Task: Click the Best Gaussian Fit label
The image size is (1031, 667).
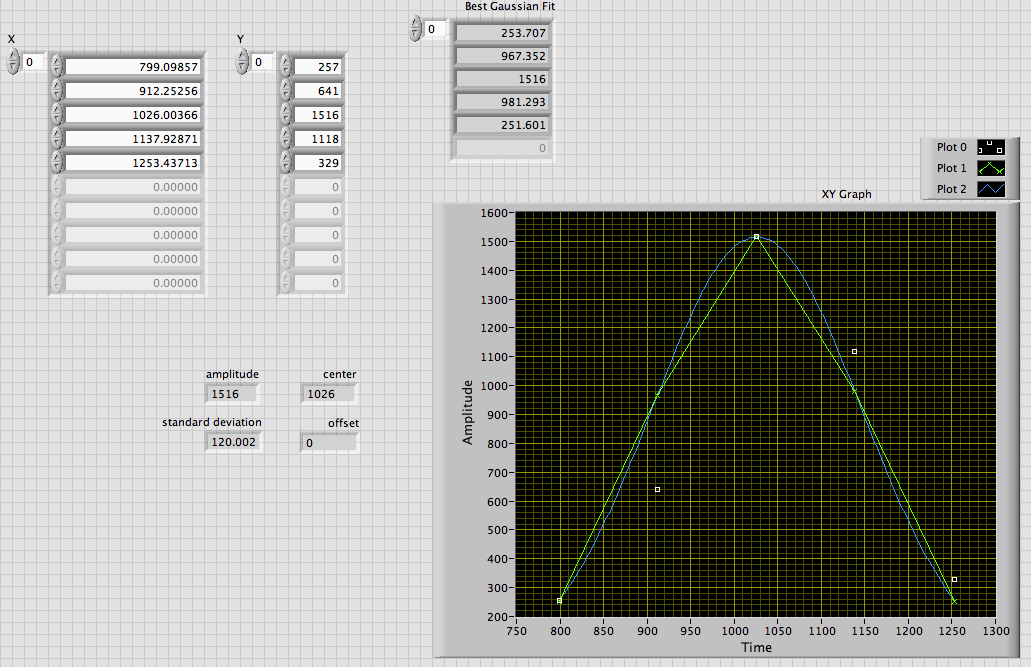Action: (510, 7)
